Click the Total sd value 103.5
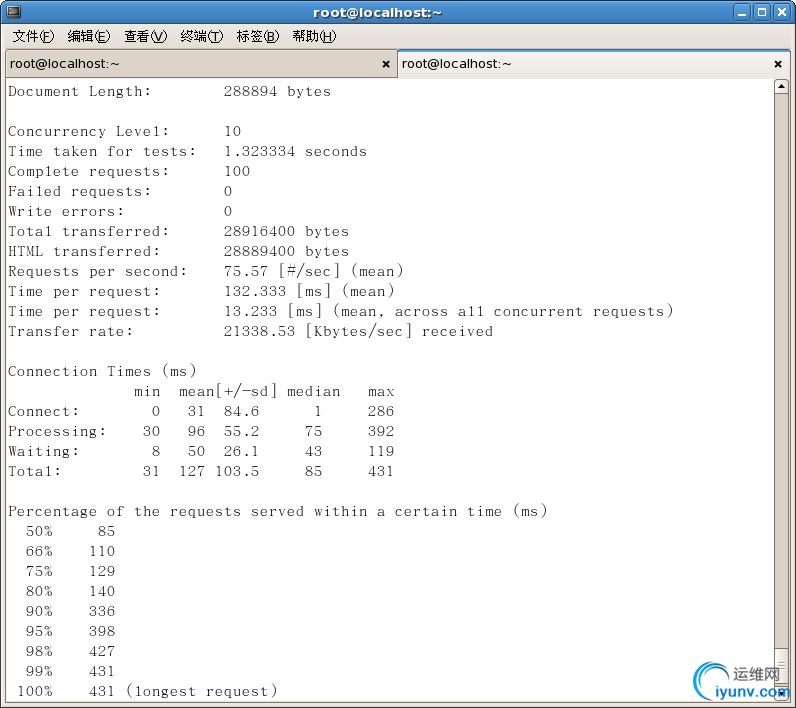This screenshot has width=796, height=708. (237, 471)
